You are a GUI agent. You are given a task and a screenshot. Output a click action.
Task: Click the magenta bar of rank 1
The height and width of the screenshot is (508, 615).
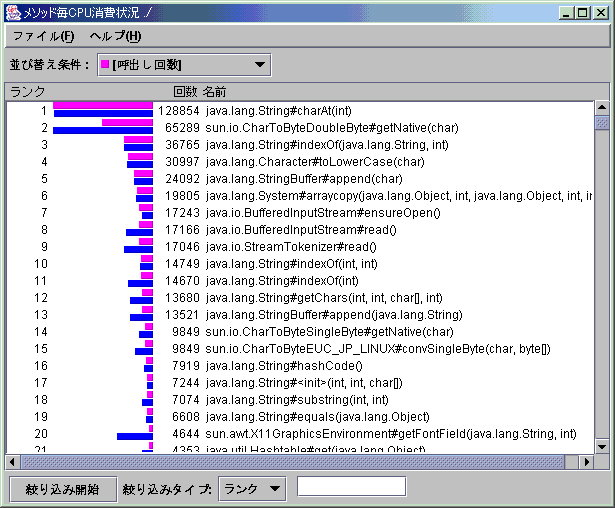(x=103, y=106)
